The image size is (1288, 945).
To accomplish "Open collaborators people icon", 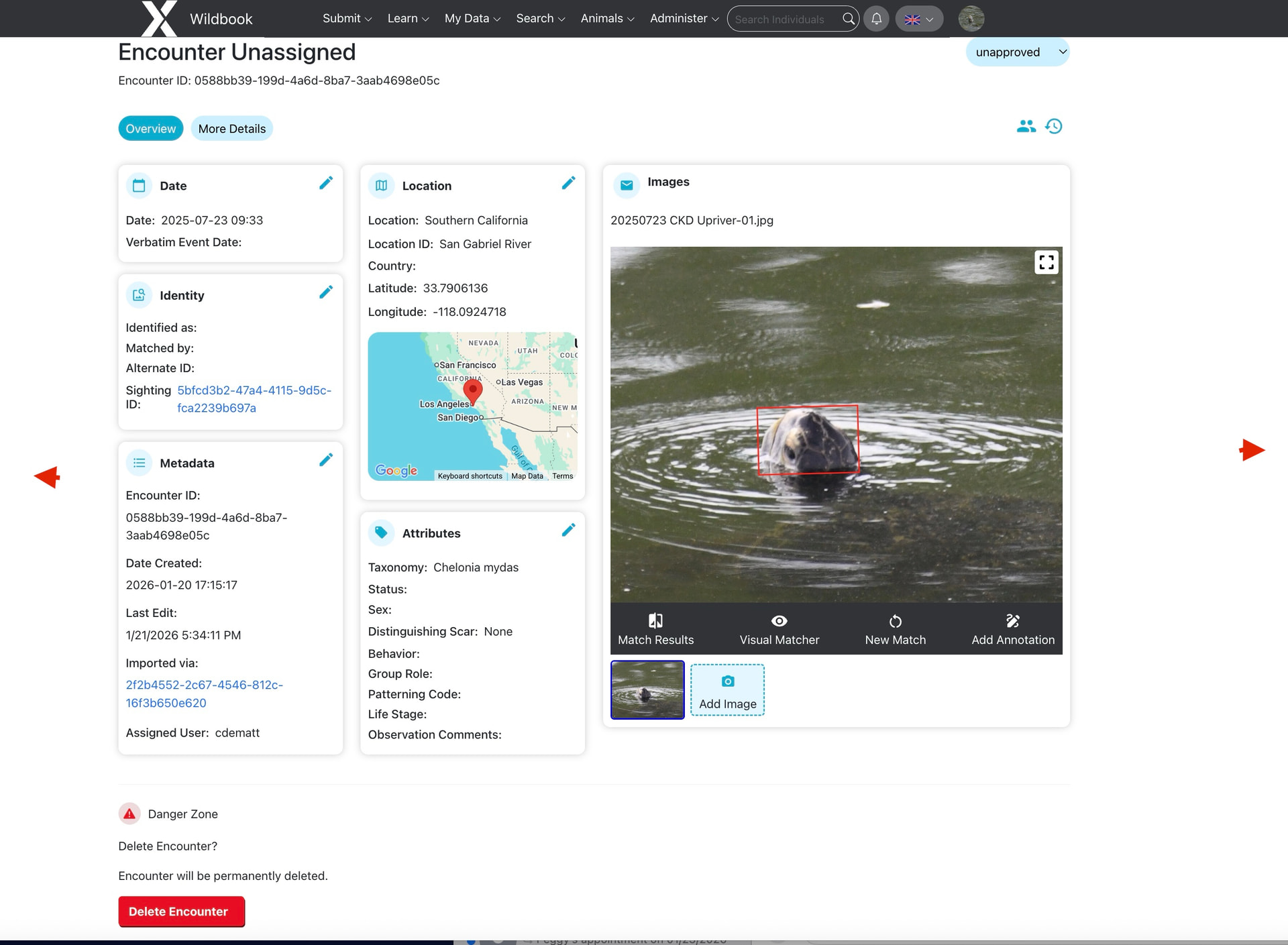I will (1026, 126).
